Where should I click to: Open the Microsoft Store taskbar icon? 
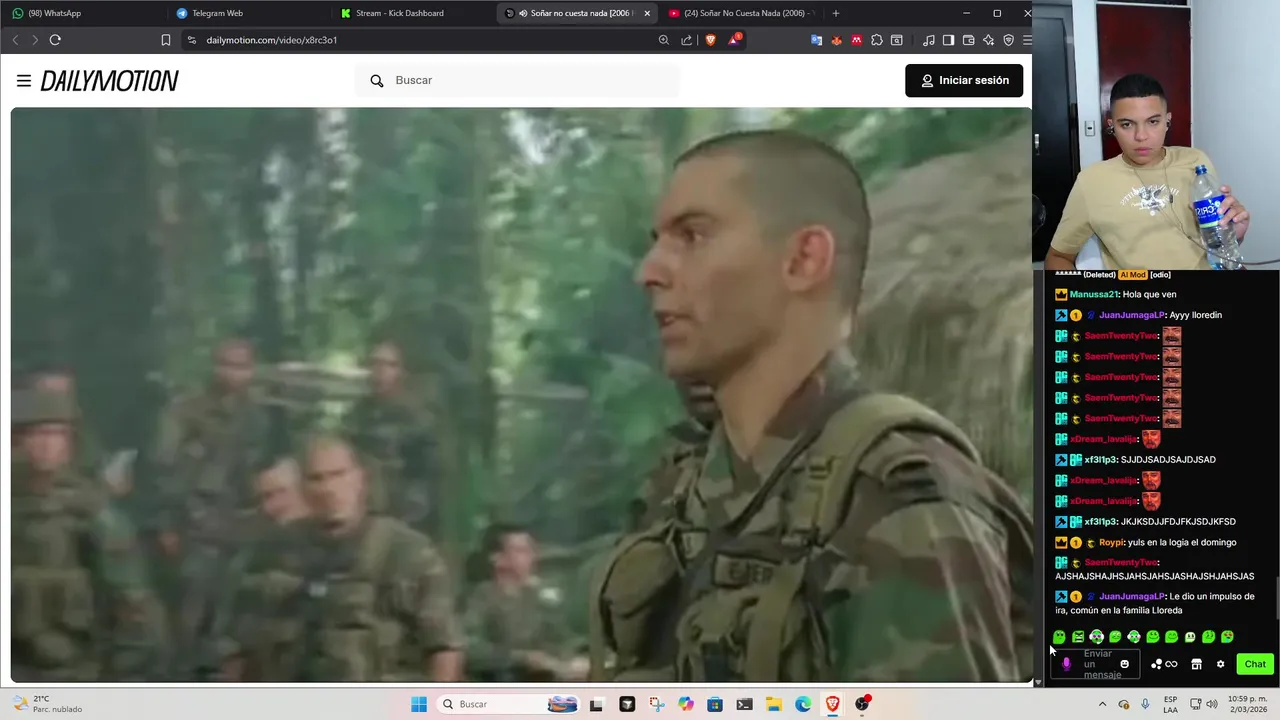(715, 704)
